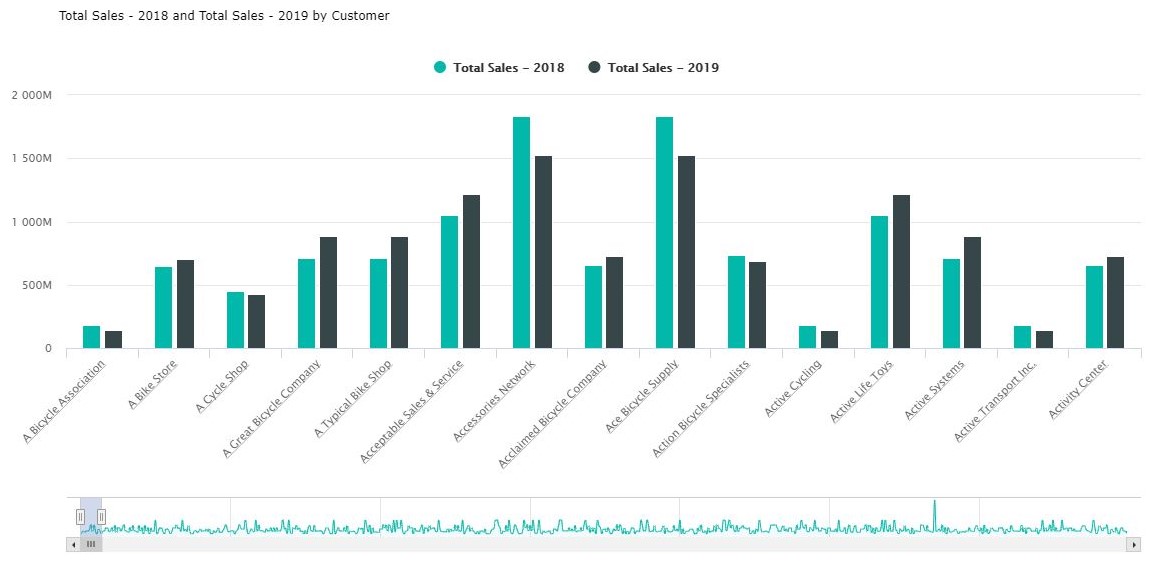The image size is (1154, 571).
Task: Click the horizontal scrollbar thumb
Action: coord(90,544)
